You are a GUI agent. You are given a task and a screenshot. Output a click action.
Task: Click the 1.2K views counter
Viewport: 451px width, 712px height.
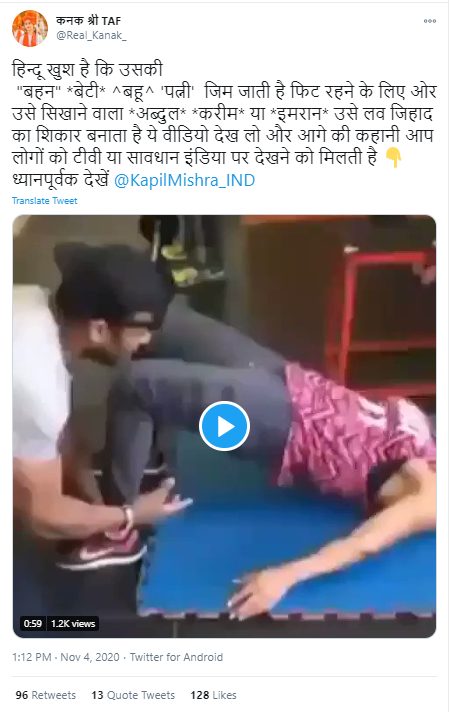click(73, 623)
